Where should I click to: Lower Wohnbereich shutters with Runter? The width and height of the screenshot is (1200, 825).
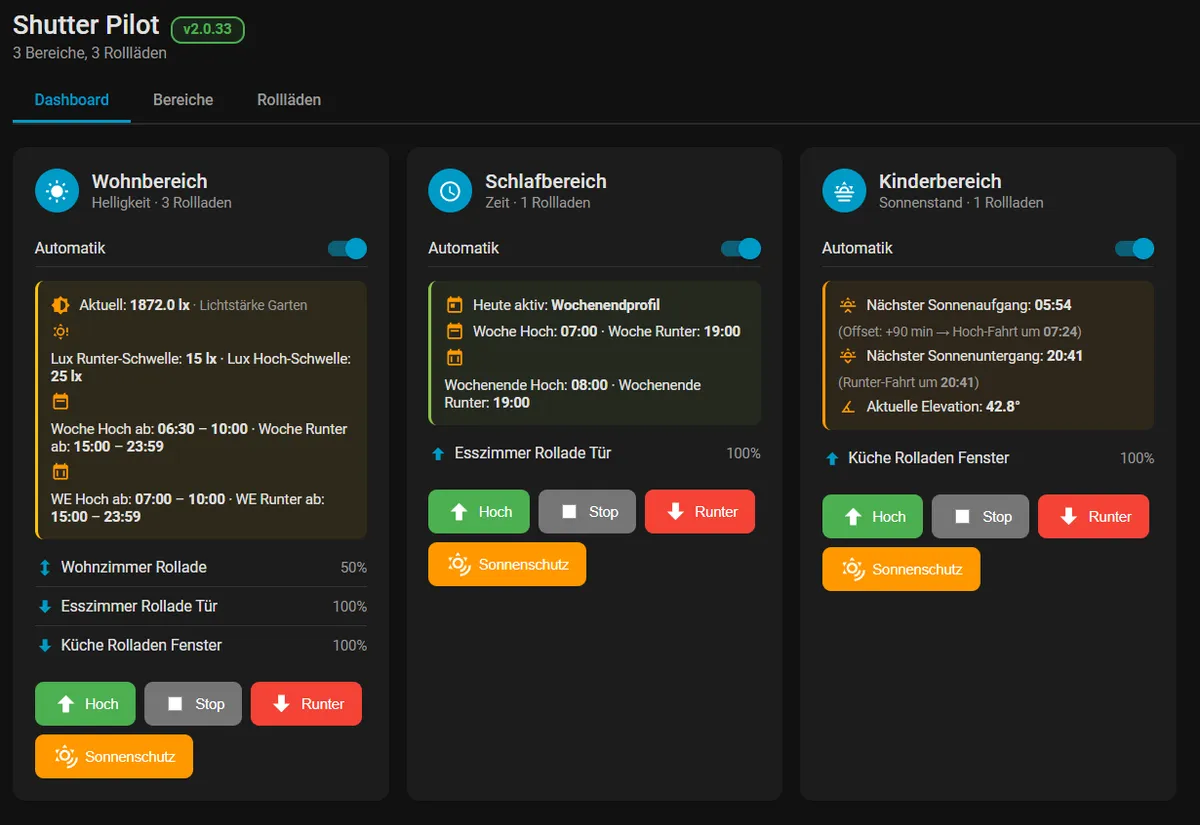[306, 704]
